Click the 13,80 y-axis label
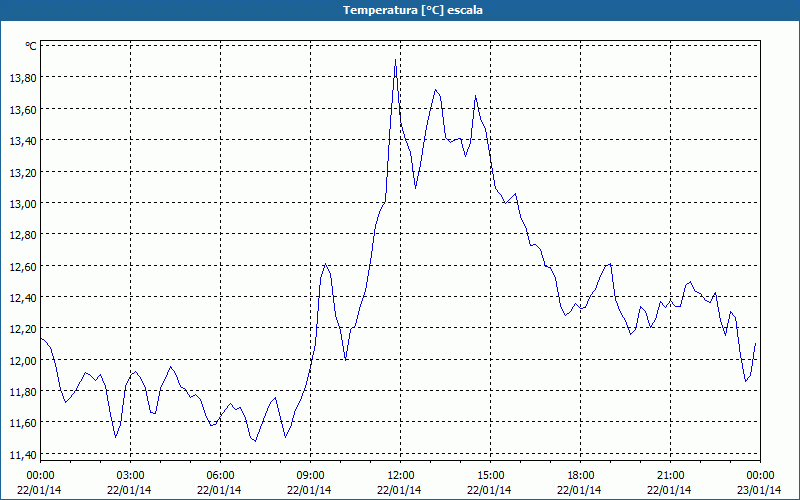The width and height of the screenshot is (800, 500). click(x=22, y=78)
